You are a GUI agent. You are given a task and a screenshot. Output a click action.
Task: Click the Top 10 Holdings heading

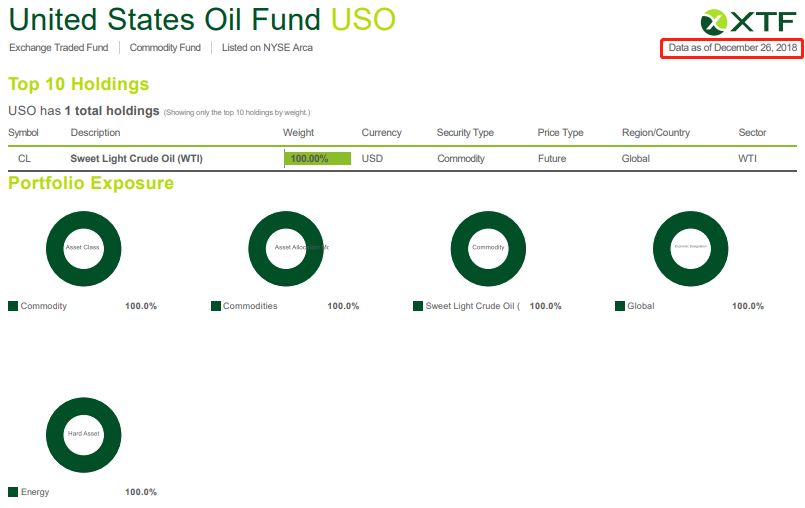[79, 84]
